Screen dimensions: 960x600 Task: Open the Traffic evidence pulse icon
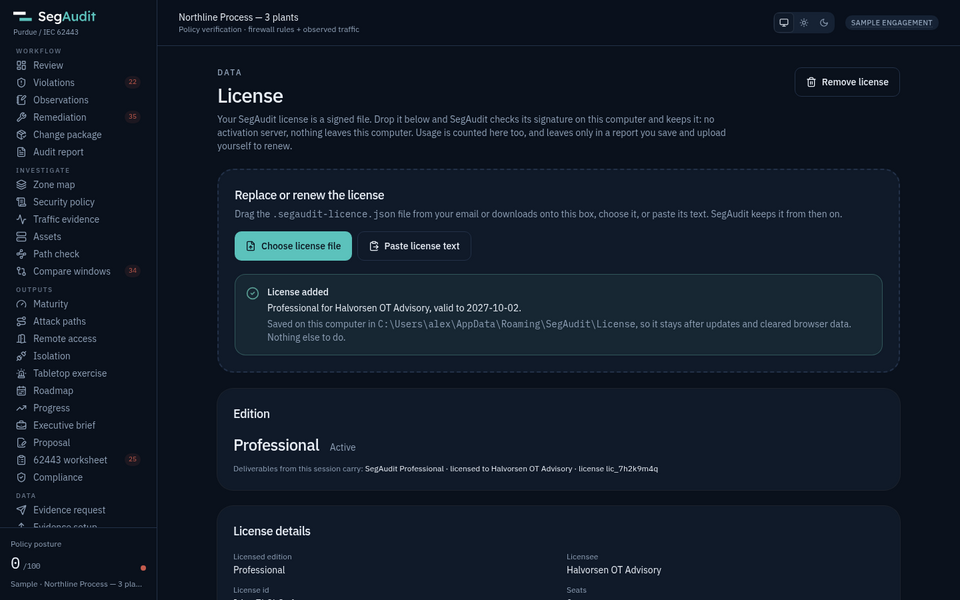click(x=21, y=219)
